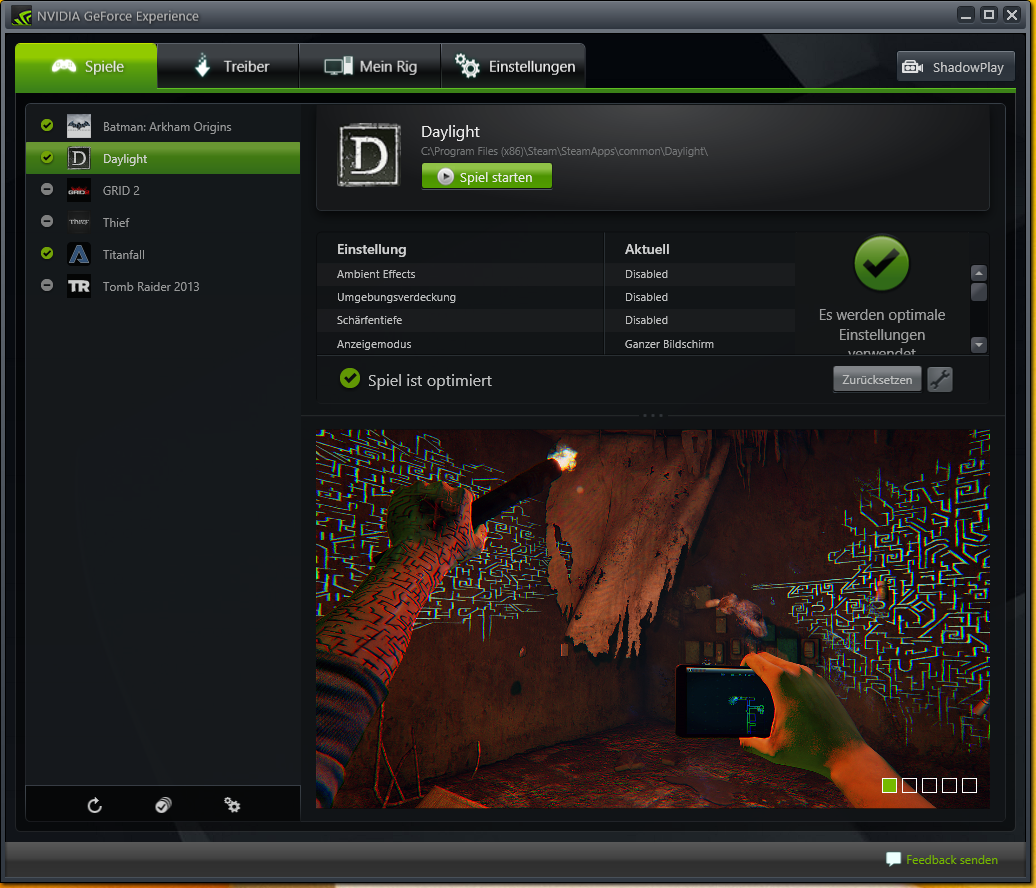Click the Umgebungsverdeckung setting row
This screenshot has width=1036, height=888.
pyautogui.click(x=556, y=297)
